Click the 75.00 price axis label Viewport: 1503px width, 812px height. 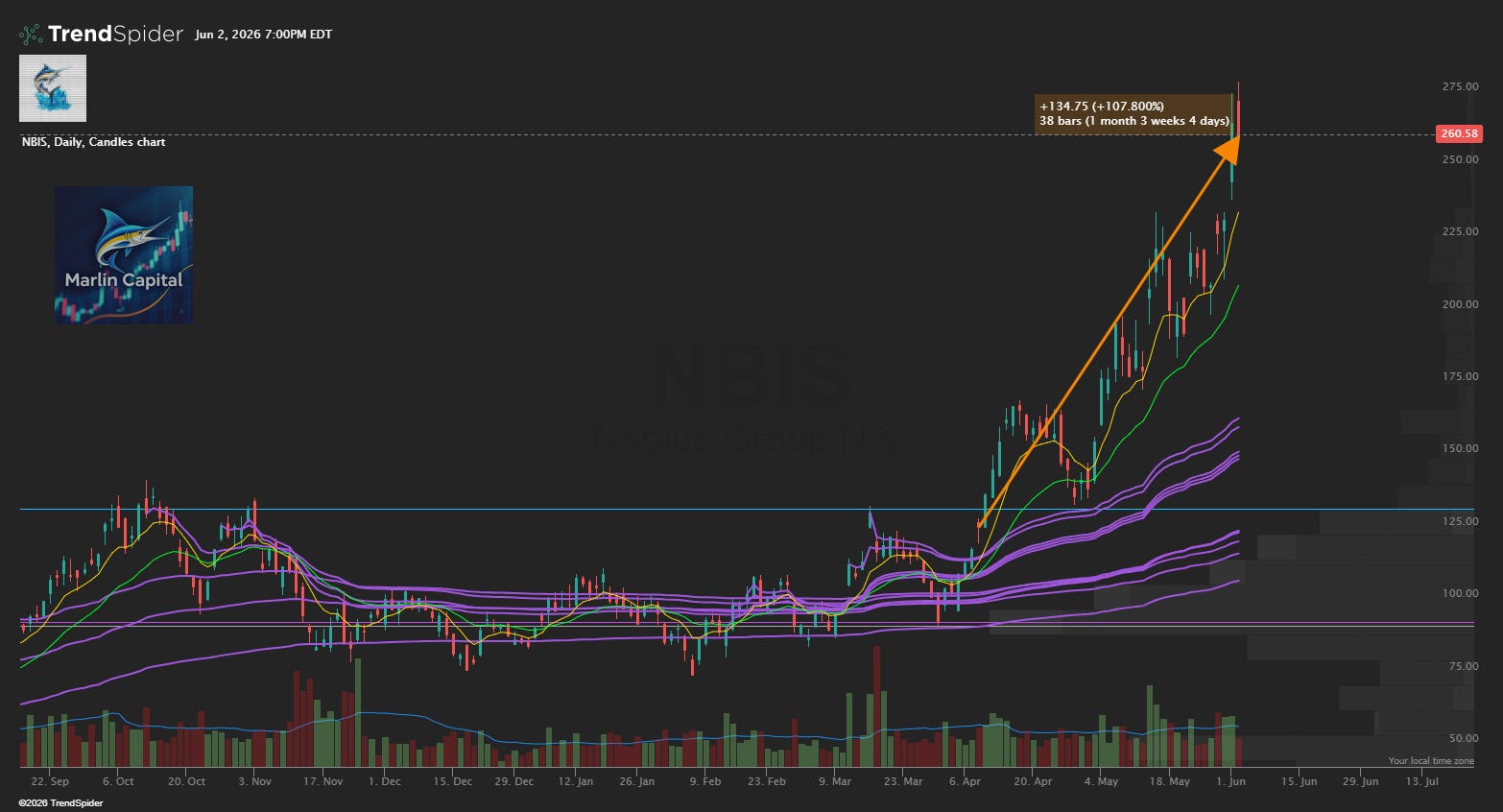tap(1463, 666)
